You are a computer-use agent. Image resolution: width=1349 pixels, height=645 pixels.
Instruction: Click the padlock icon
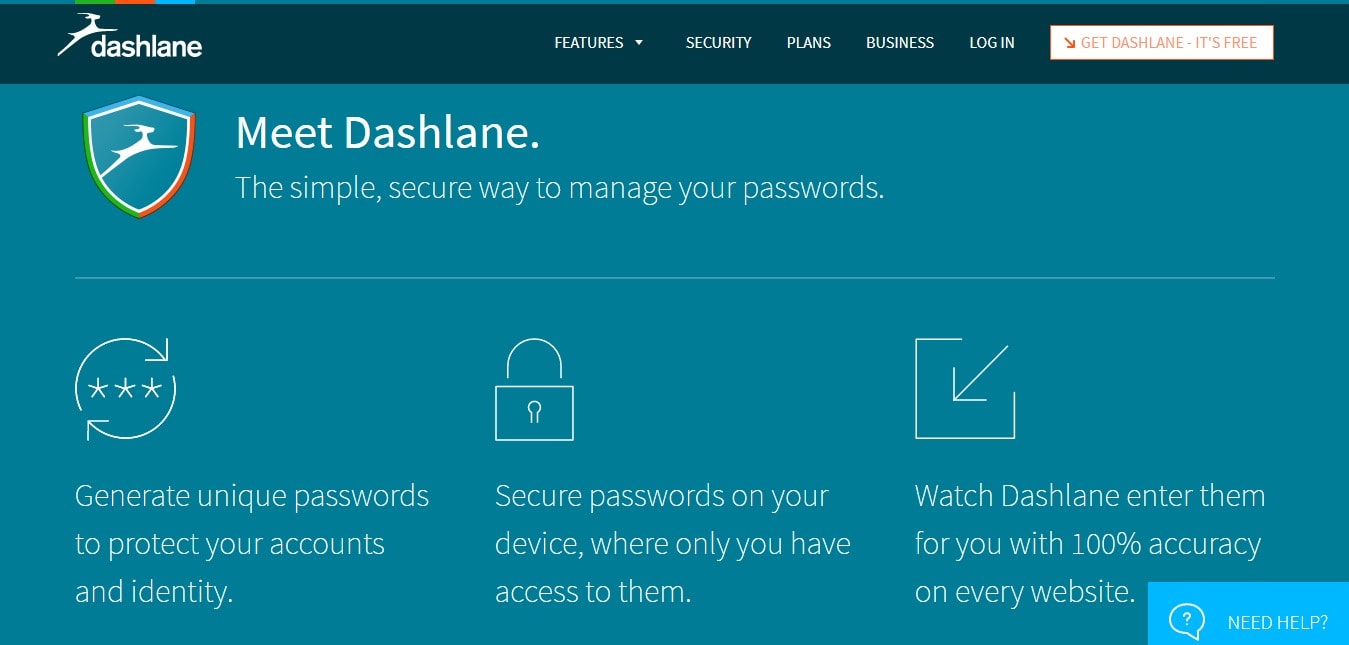click(534, 389)
